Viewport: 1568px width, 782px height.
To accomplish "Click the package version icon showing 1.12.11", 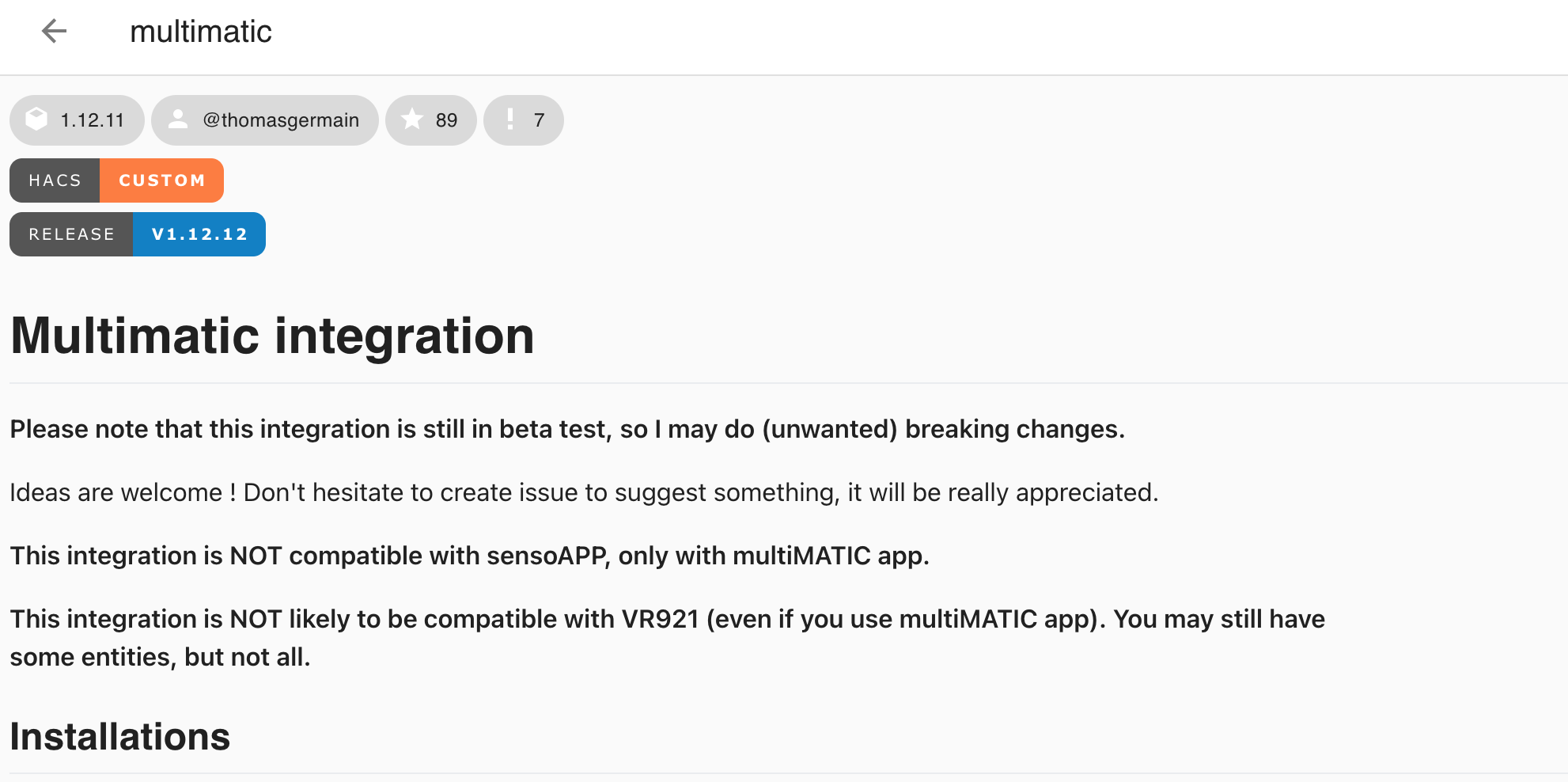I will 36,120.
